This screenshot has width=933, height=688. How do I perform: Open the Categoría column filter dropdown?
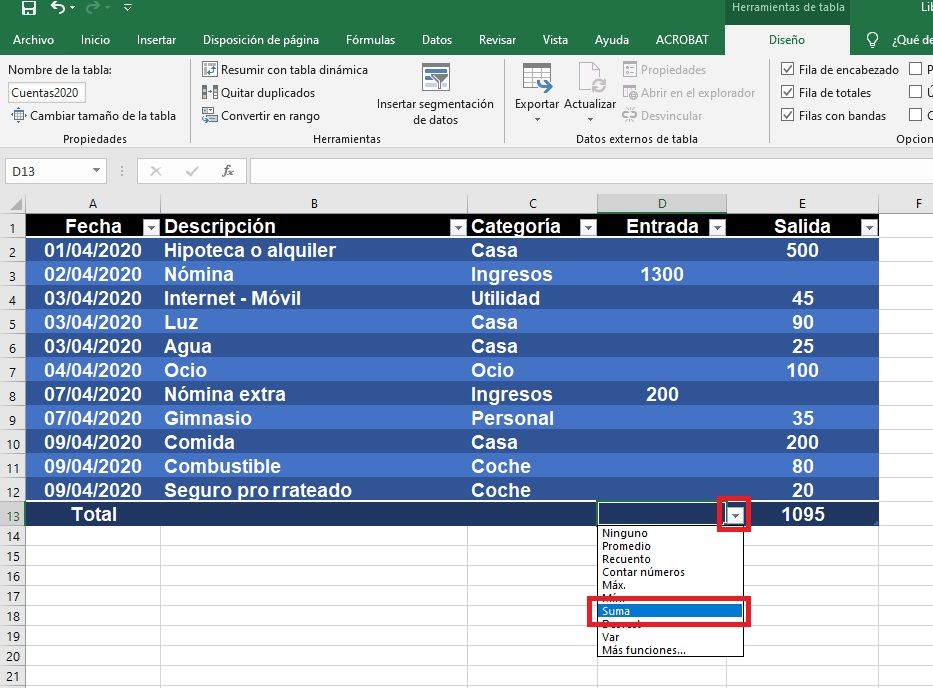tap(588, 228)
